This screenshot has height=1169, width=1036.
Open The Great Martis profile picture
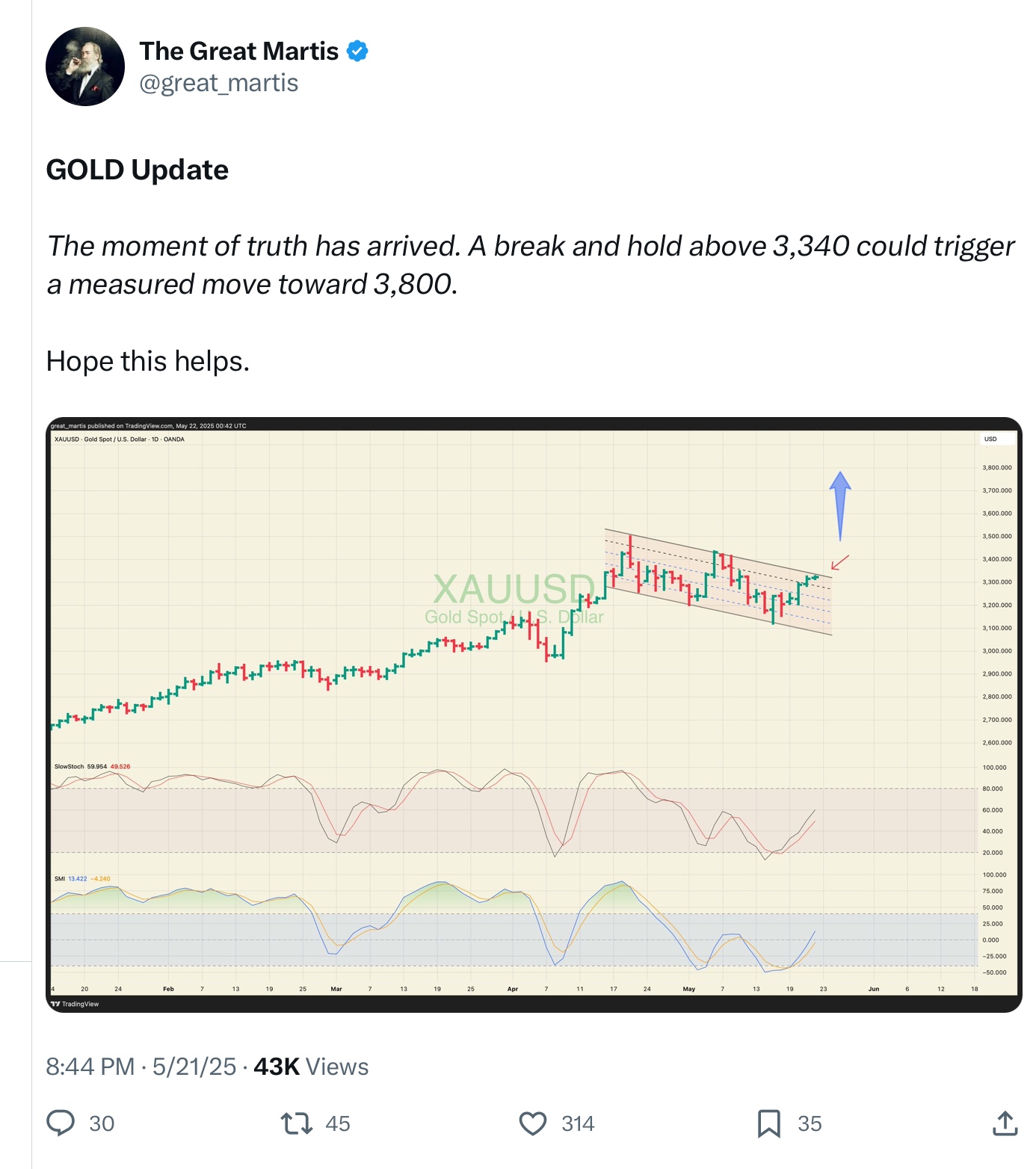pos(85,67)
